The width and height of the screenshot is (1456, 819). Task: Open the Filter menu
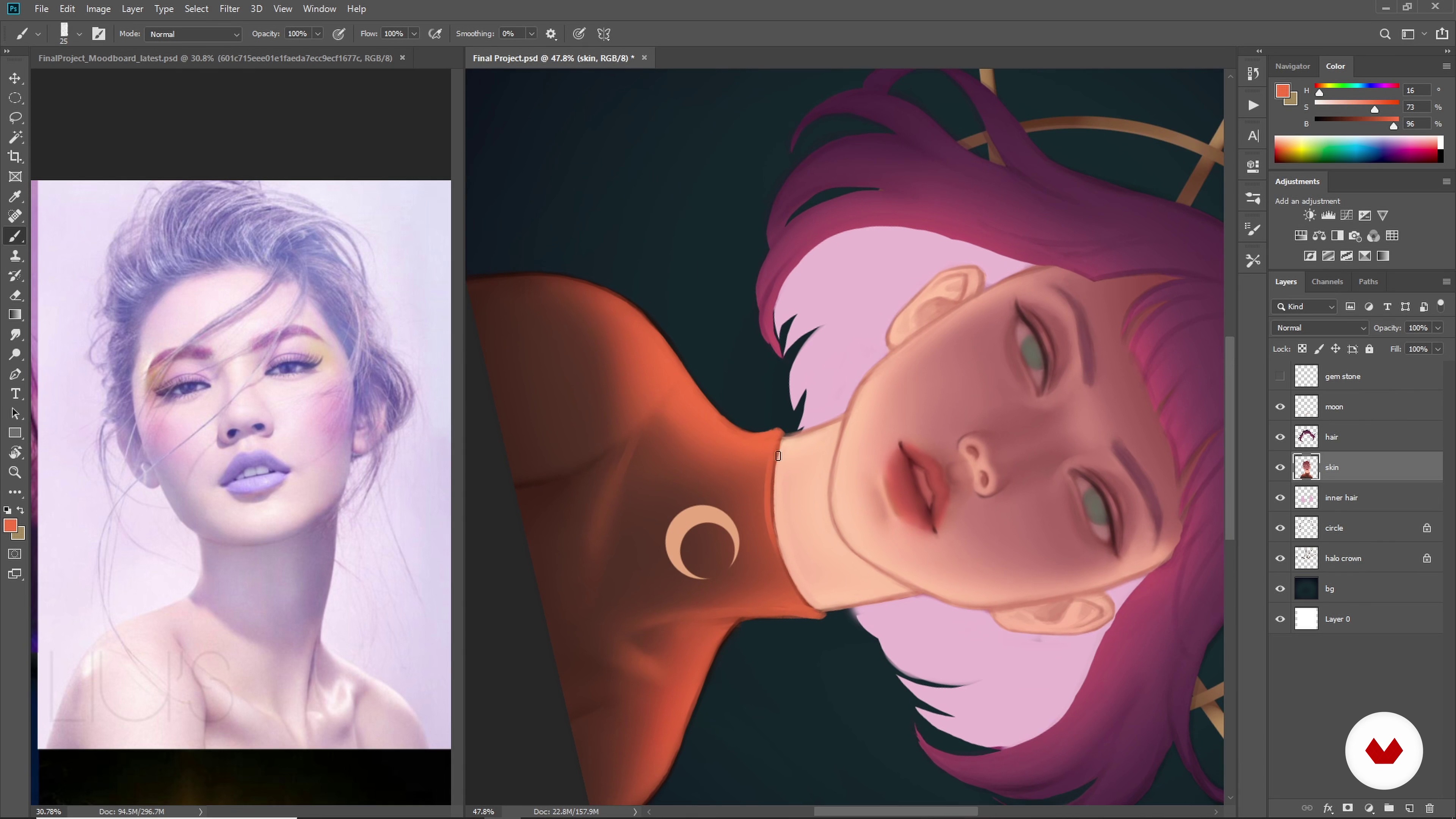(229, 8)
